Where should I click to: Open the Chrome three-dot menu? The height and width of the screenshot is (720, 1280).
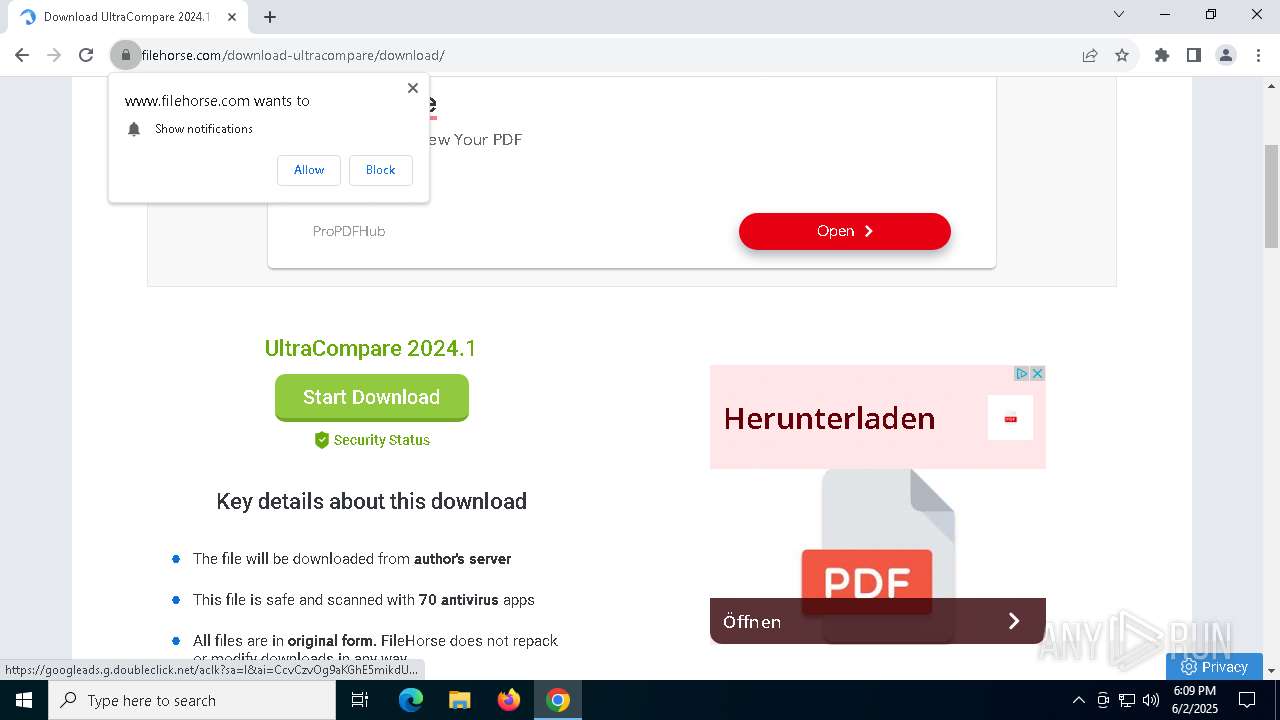[1258, 55]
